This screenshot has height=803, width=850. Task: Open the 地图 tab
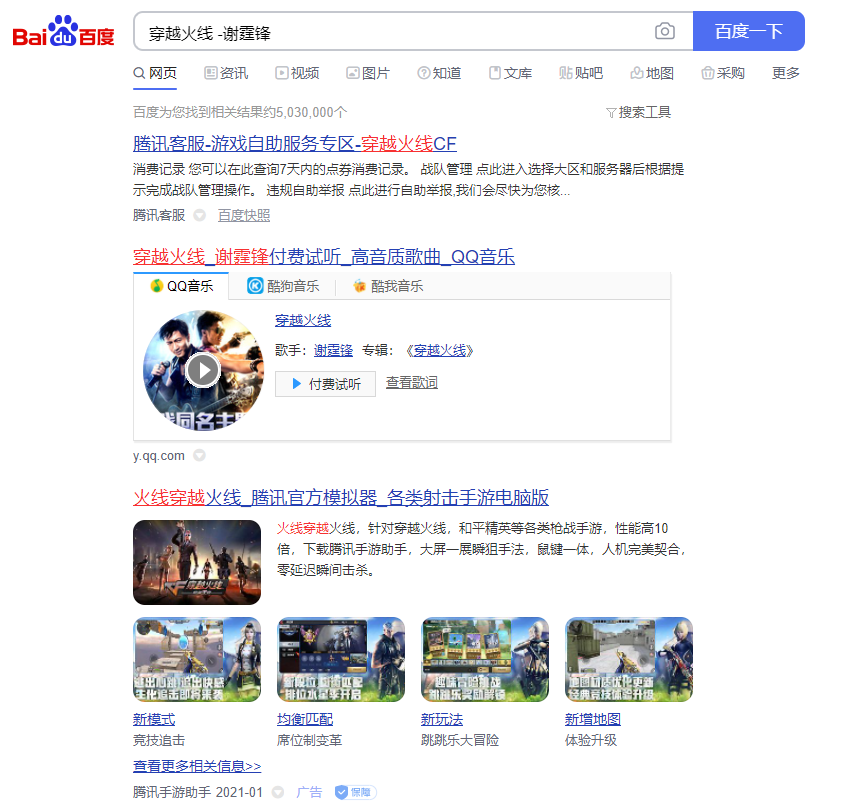click(x=652, y=73)
